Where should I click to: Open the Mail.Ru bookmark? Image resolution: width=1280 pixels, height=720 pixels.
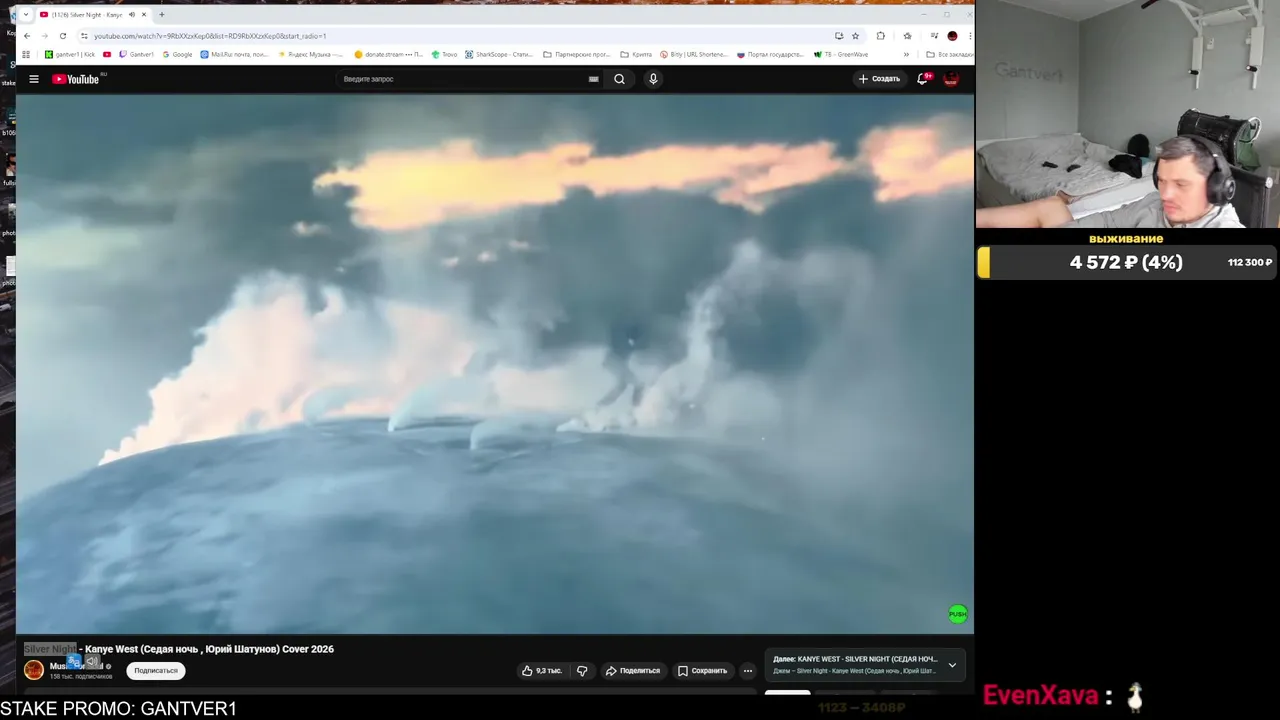click(x=234, y=55)
